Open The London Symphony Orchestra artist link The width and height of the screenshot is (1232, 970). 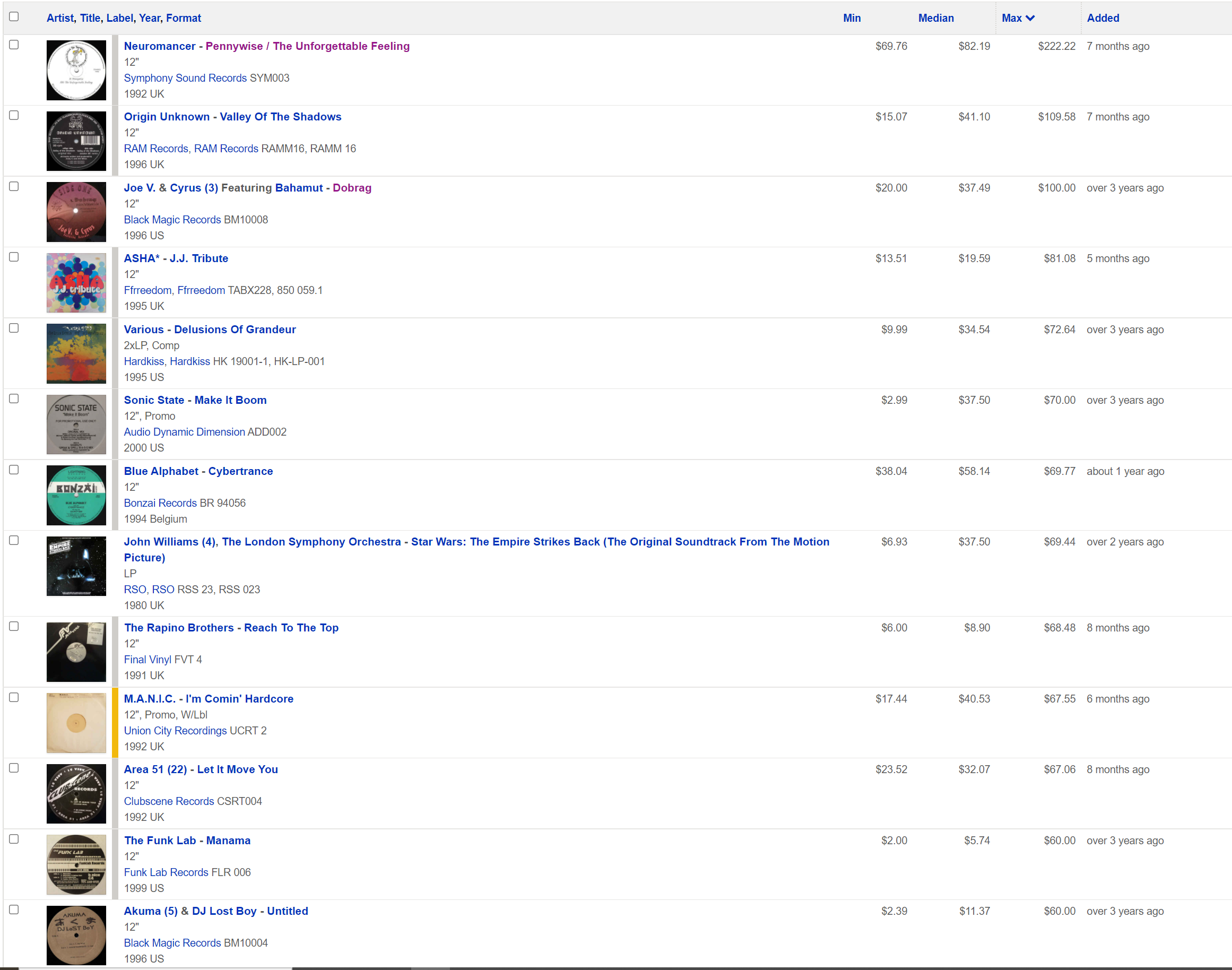click(x=311, y=541)
